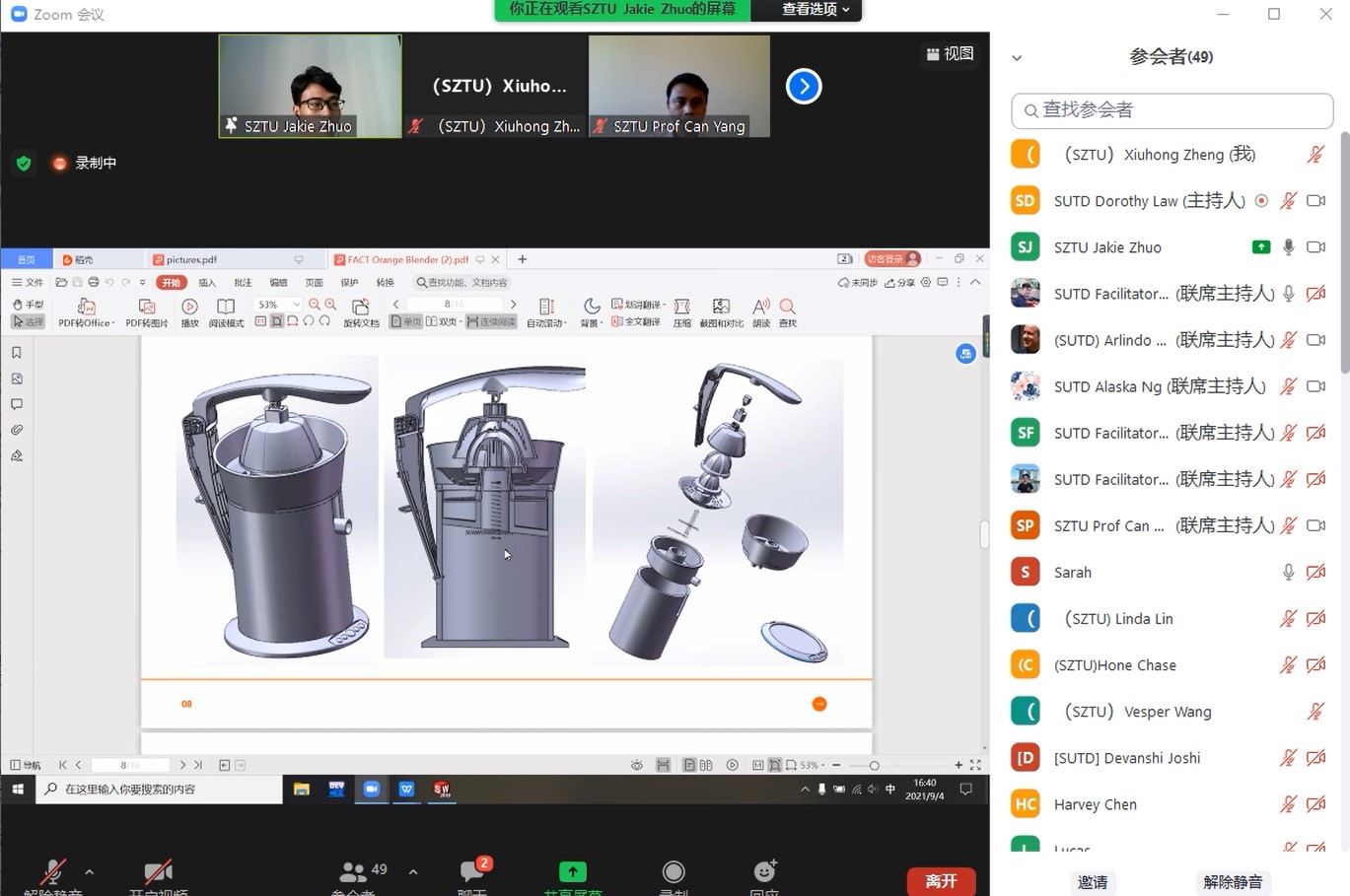Turn on camera in the bottom toolbar

158,873
